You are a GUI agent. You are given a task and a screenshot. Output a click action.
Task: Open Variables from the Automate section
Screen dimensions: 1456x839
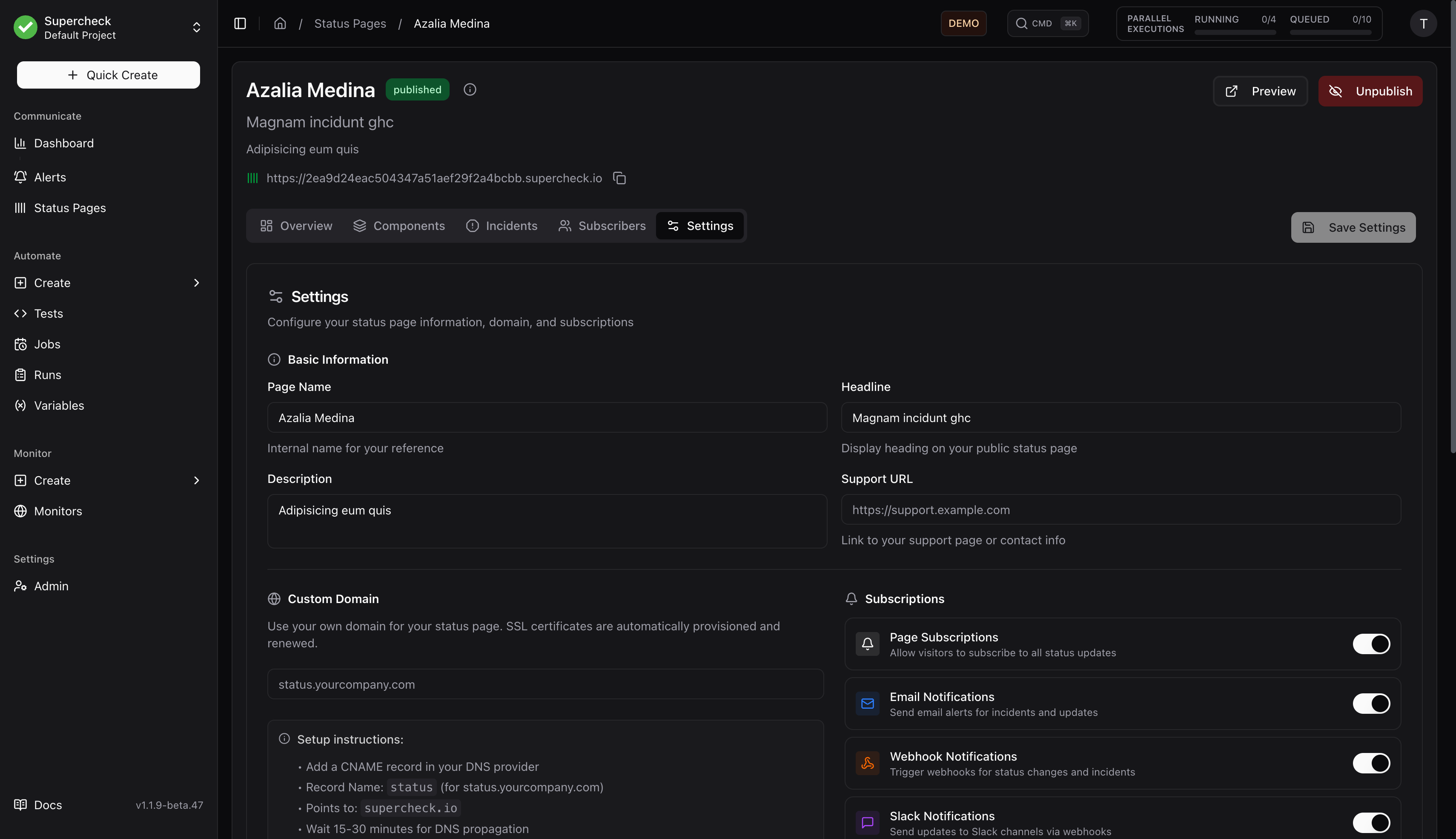(x=59, y=405)
